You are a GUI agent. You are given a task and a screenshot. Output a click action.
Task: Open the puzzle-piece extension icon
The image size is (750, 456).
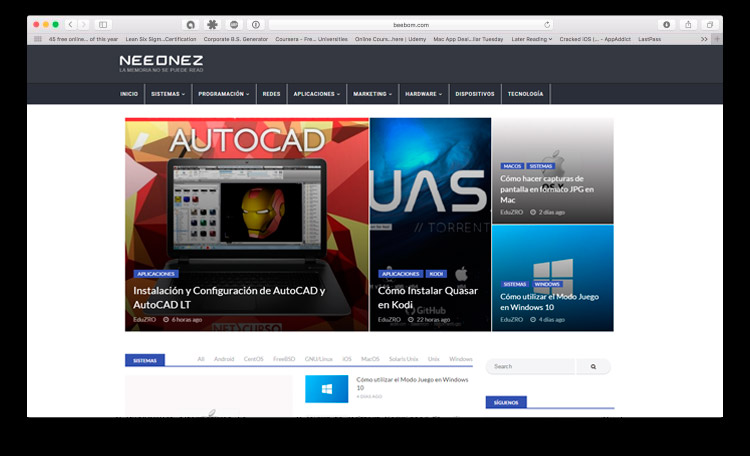click(212, 24)
